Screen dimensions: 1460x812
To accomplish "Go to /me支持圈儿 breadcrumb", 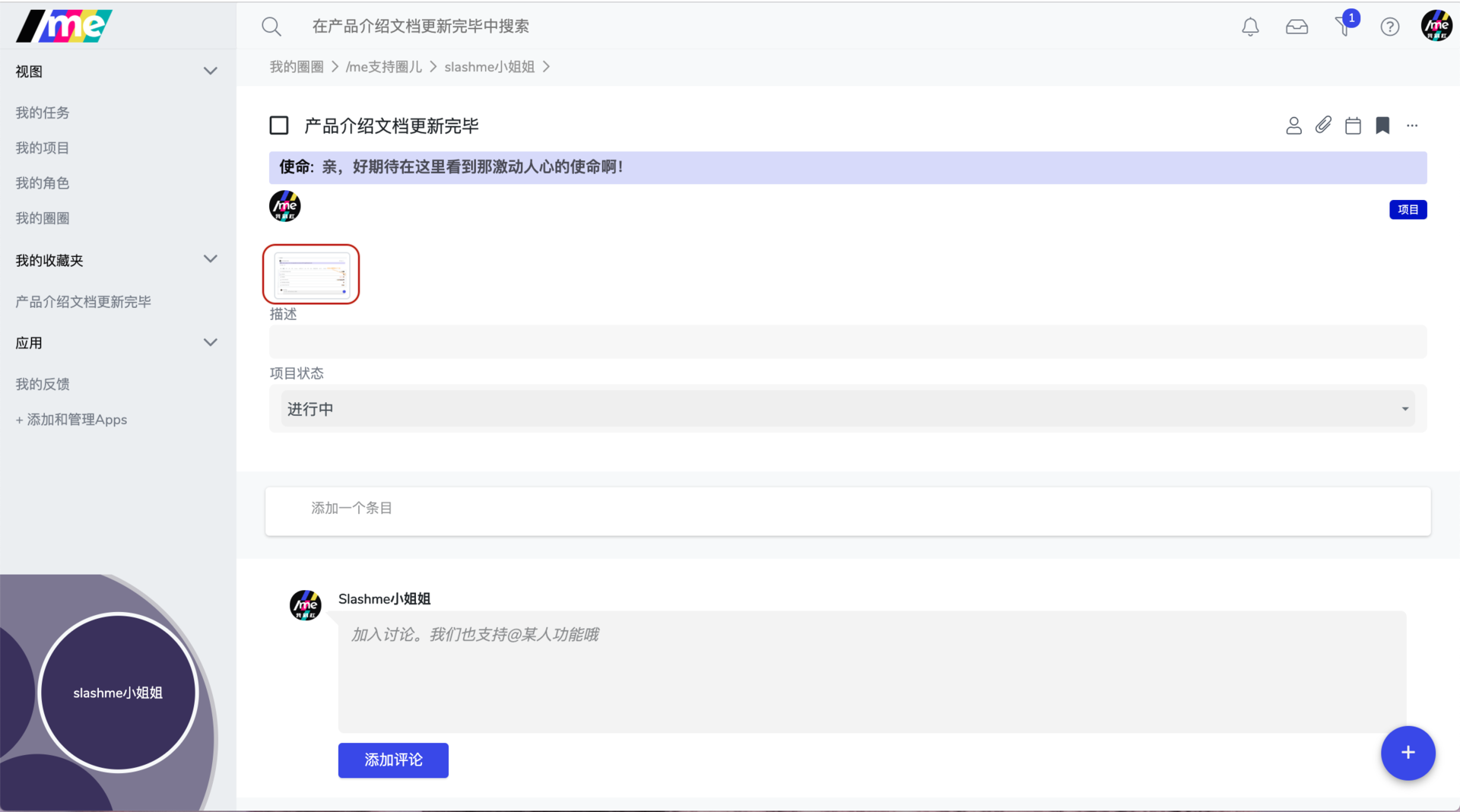I will [x=383, y=67].
